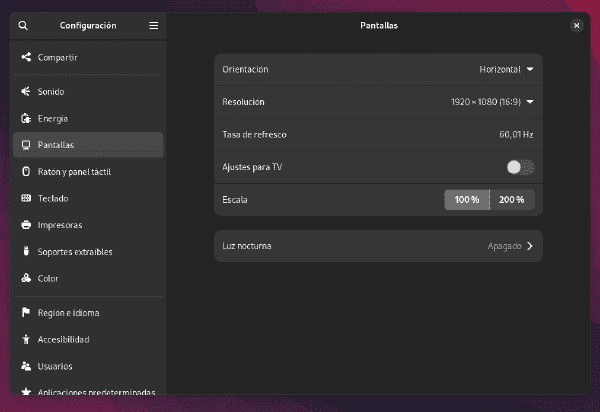Click the Ajustes para TV label
Viewport: 600px width, 412px height.
click(x=252, y=167)
